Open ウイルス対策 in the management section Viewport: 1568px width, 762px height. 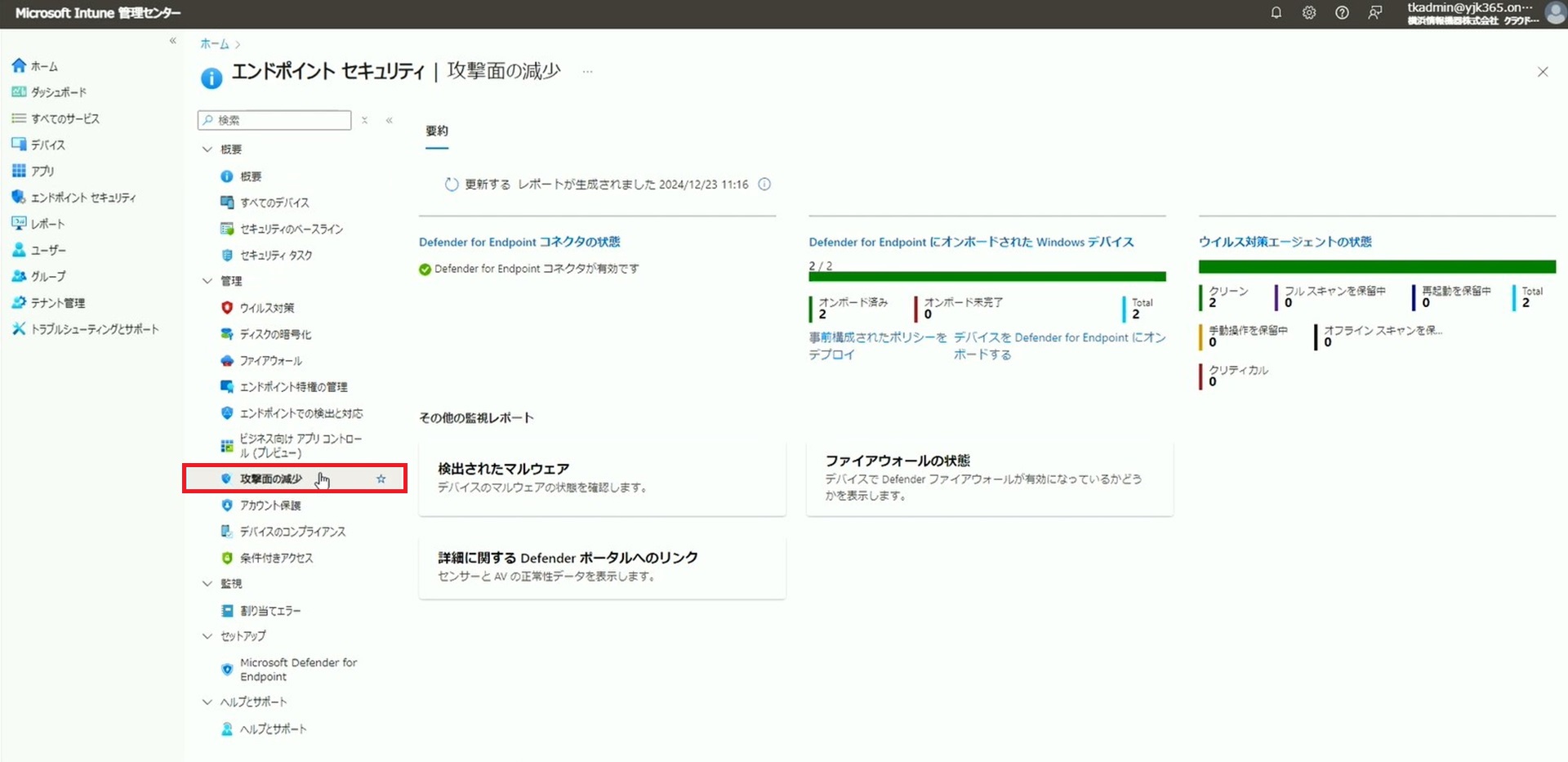click(x=257, y=308)
